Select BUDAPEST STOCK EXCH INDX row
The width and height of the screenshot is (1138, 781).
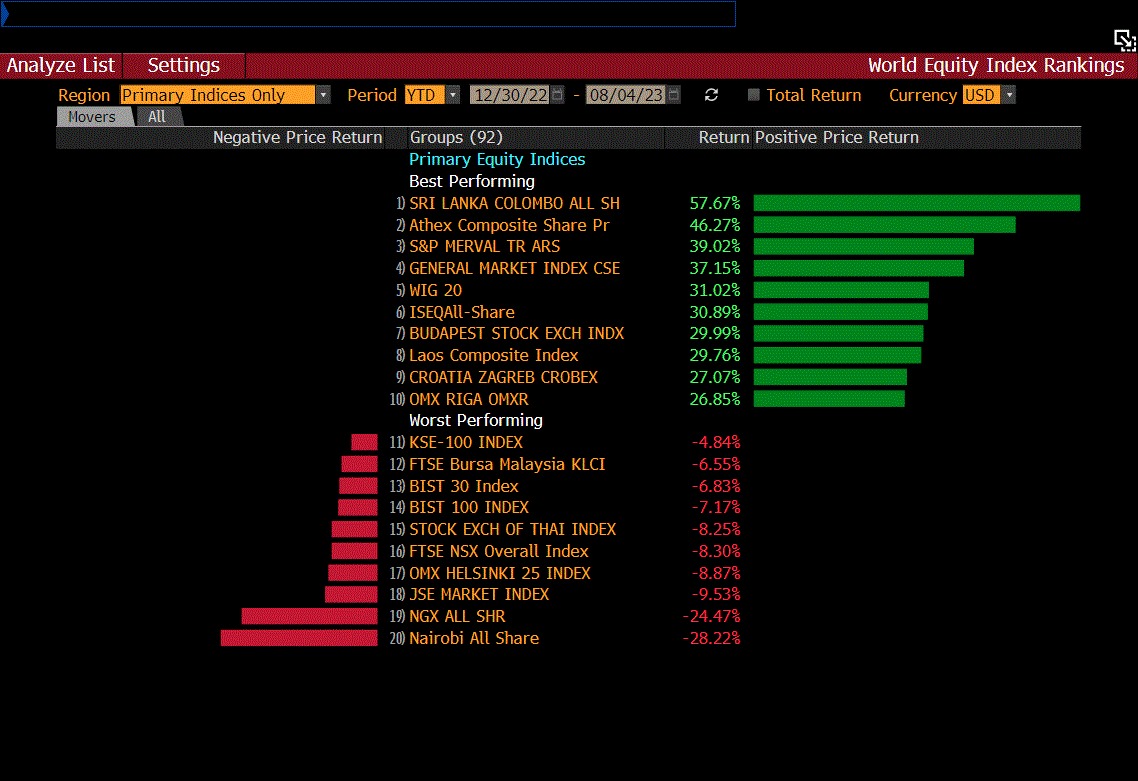click(x=517, y=334)
